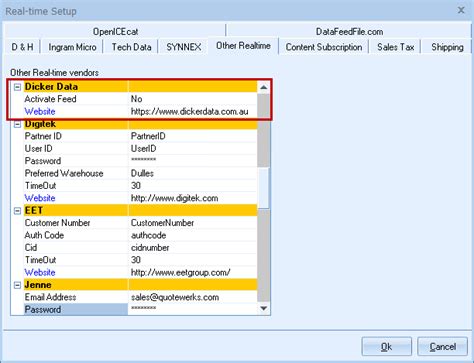The width and height of the screenshot is (474, 363).
Task: Switch to the Tech Data tab
Action: pyautogui.click(x=131, y=47)
